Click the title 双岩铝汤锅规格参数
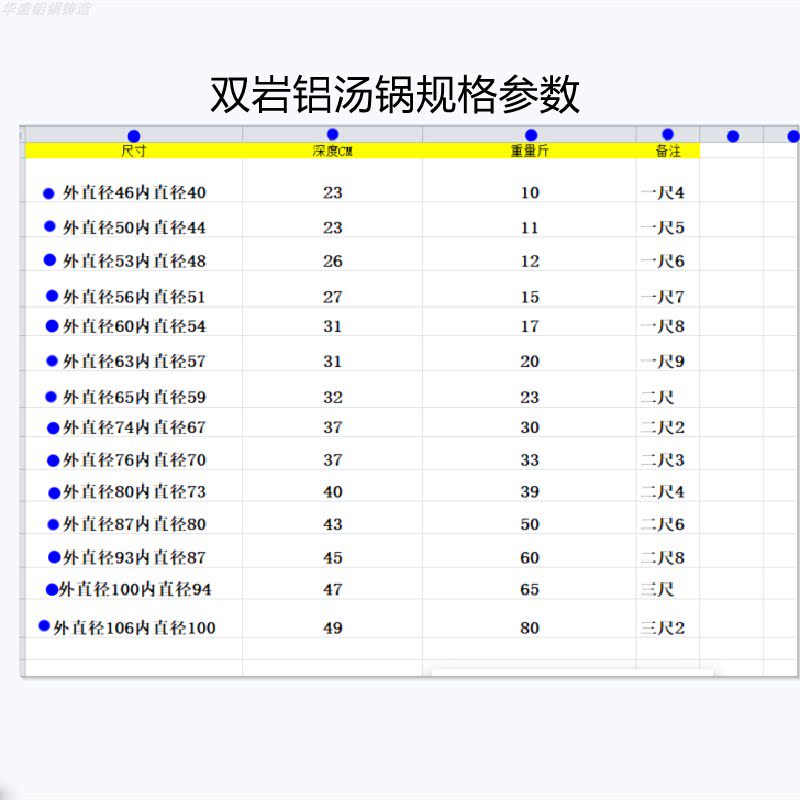Screen dimensions: 800x800 (x=395, y=94)
